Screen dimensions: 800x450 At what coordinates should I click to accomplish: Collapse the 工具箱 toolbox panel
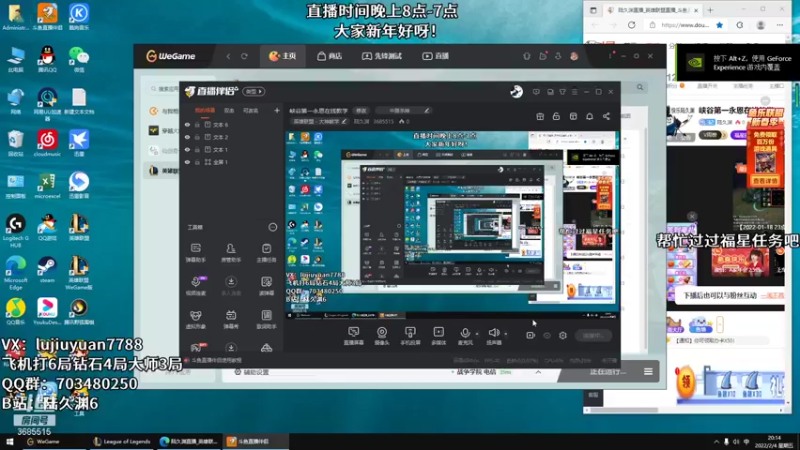tap(272, 227)
